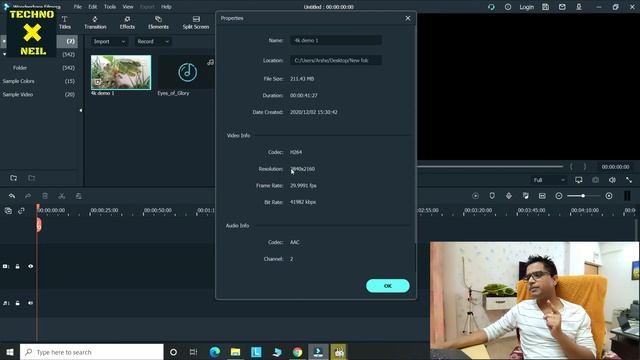Select the 4k demo 1 video thumbnail
This screenshot has width=640, height=360.
(121, 72)
